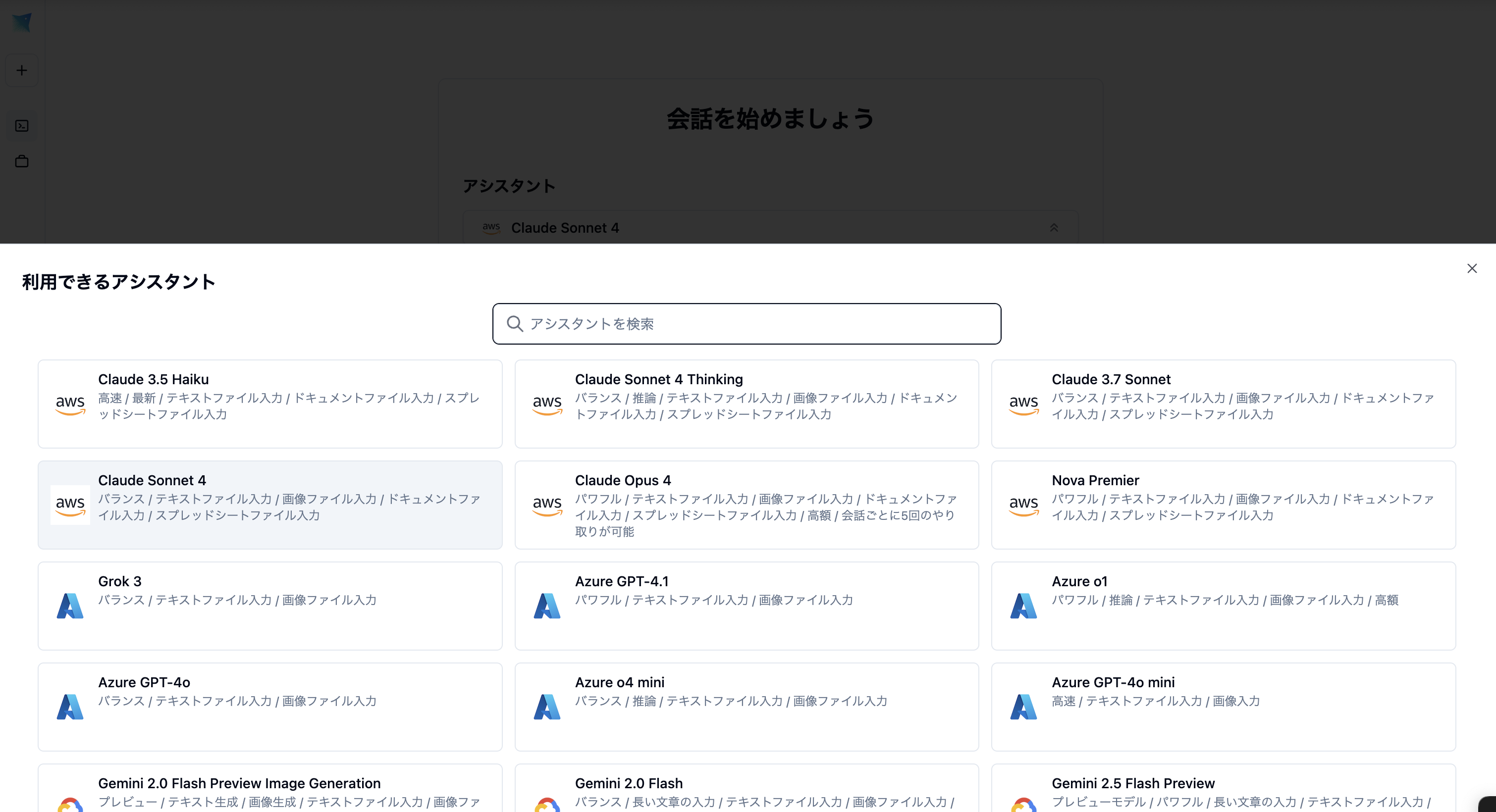Click the app logo in top-left

[x=21, y=23]
